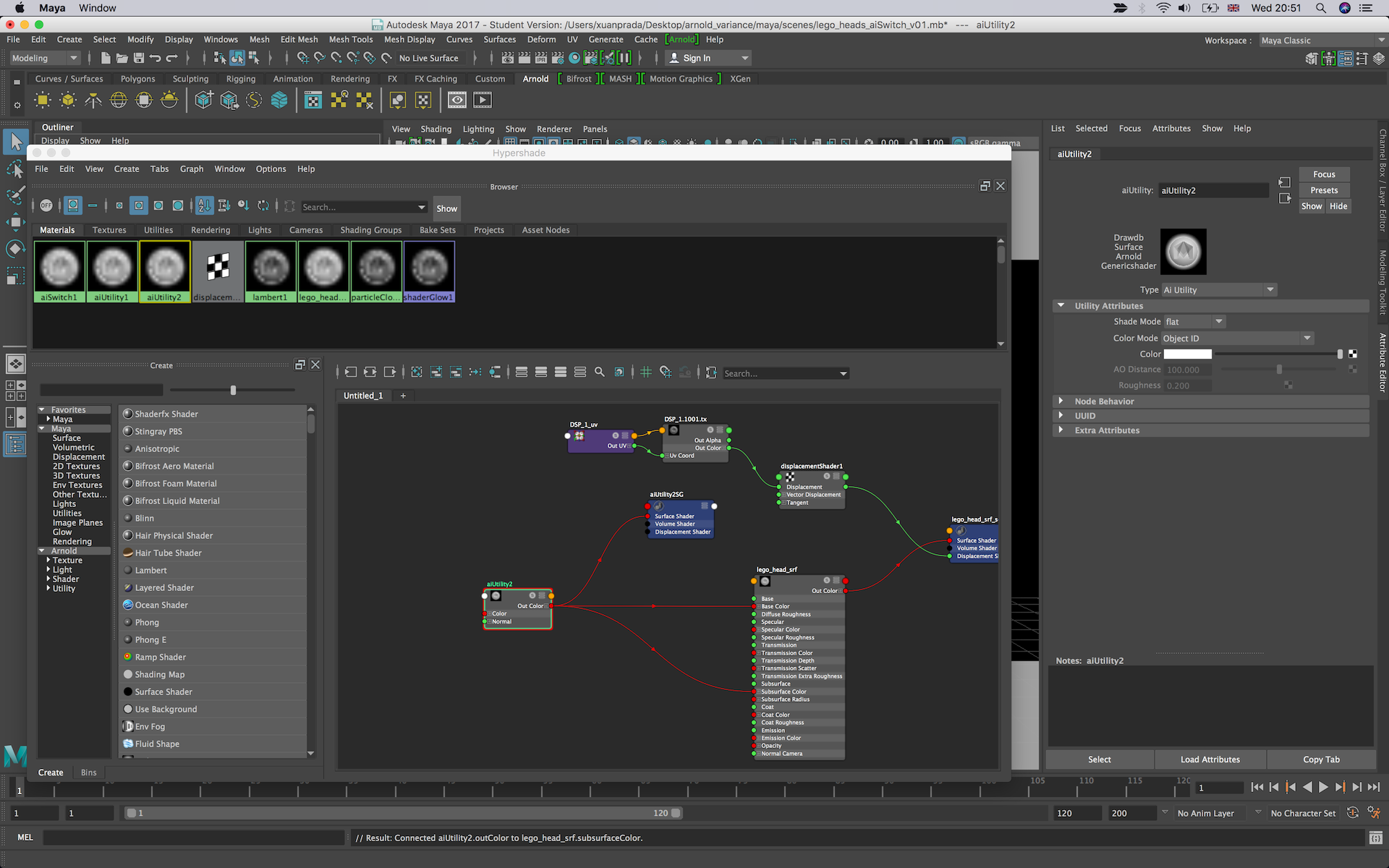Screen dimensions: 1389x868
Task: Select the arrow Select tool in toolbox
Action: [15, 141]
